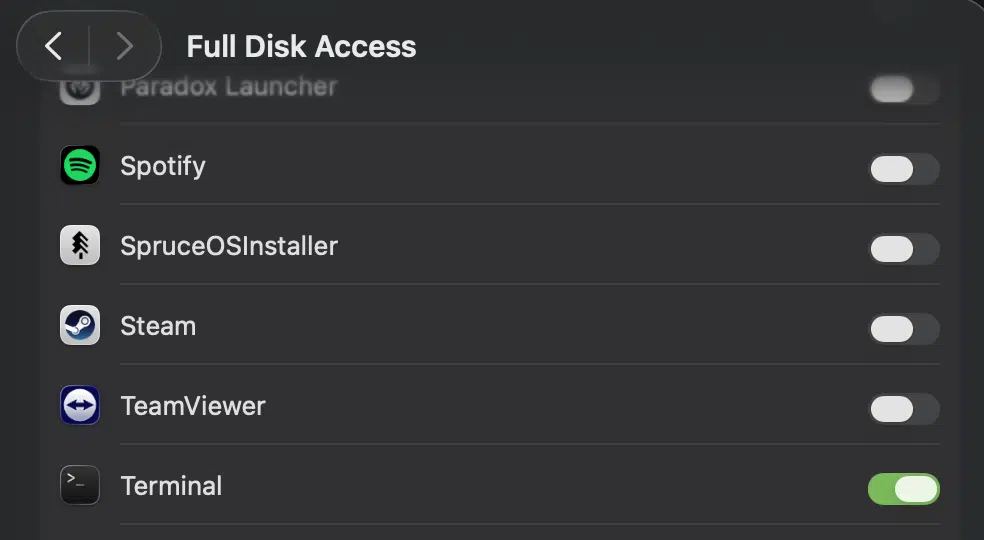The height and width of the screenshot is (540, 984).
Task: Toggle the Paradox Launcher switch
Action: pos(904,89)
